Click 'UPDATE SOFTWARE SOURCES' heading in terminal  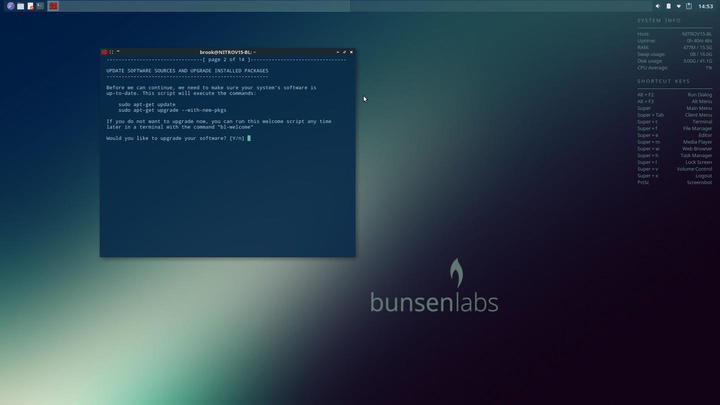(187, 71)
